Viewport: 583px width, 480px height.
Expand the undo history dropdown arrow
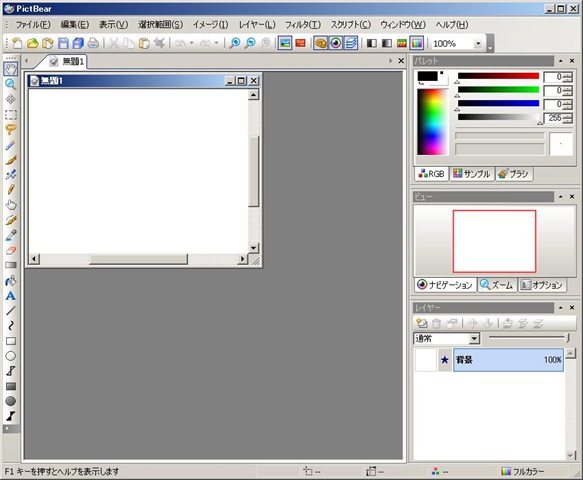192,44
